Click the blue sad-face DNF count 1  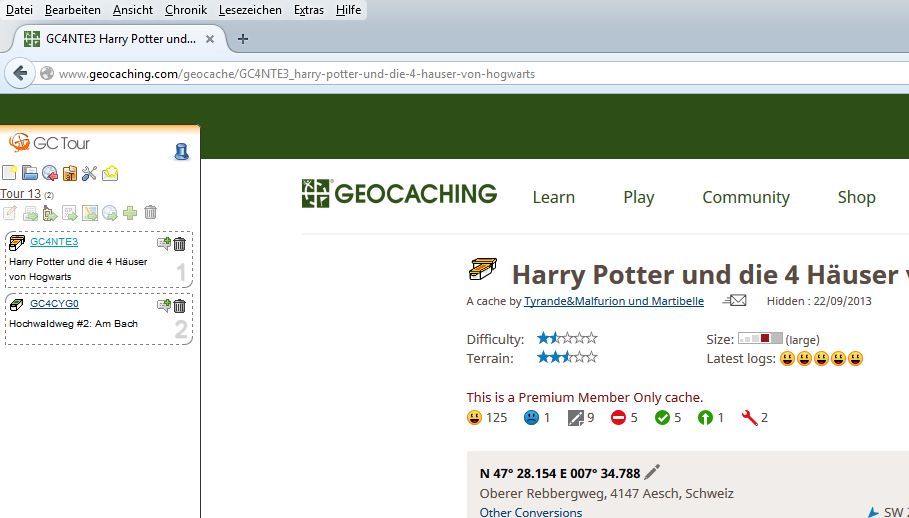point(537,417)
